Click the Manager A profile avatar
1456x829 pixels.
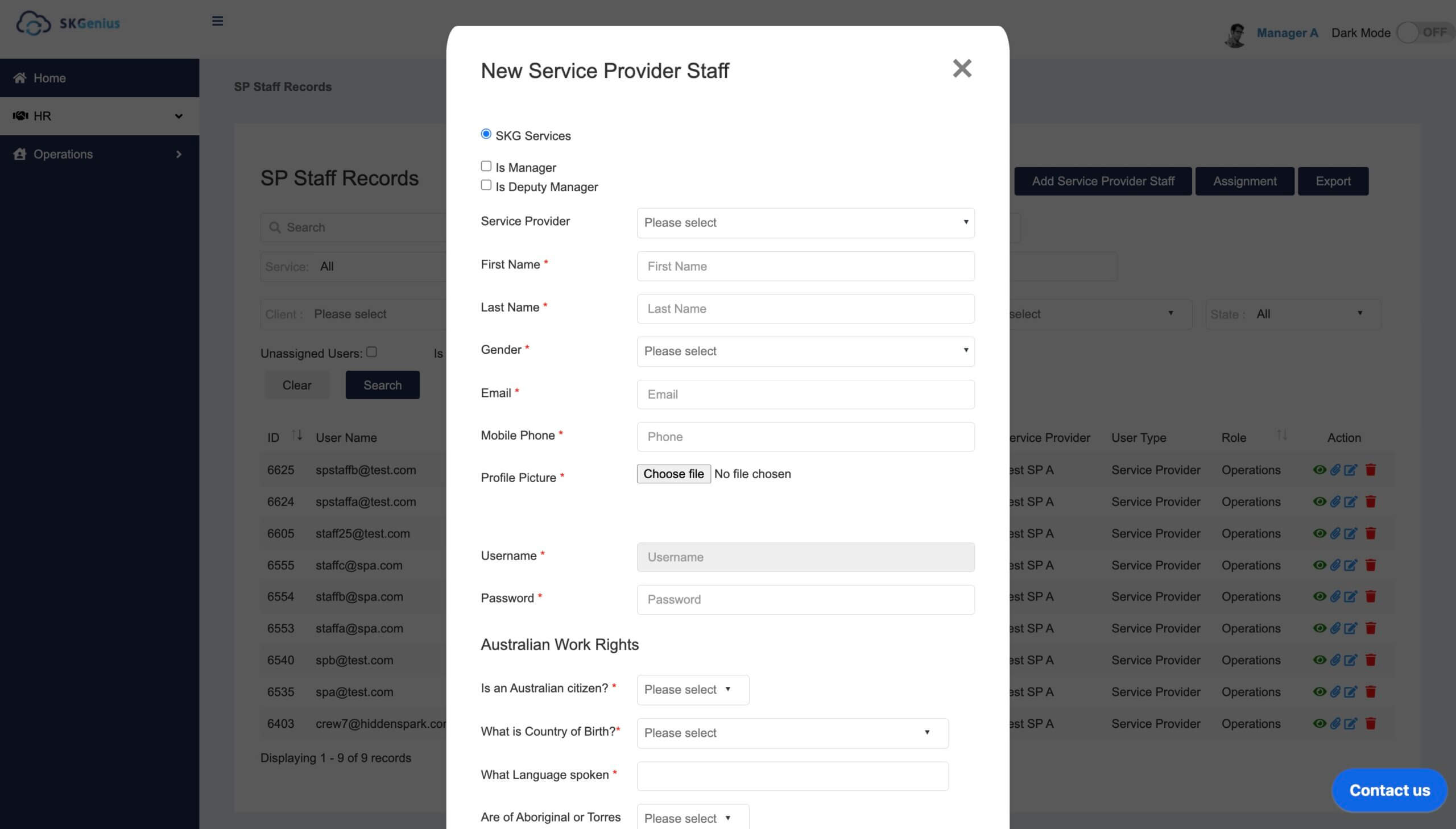point(1235,34)
